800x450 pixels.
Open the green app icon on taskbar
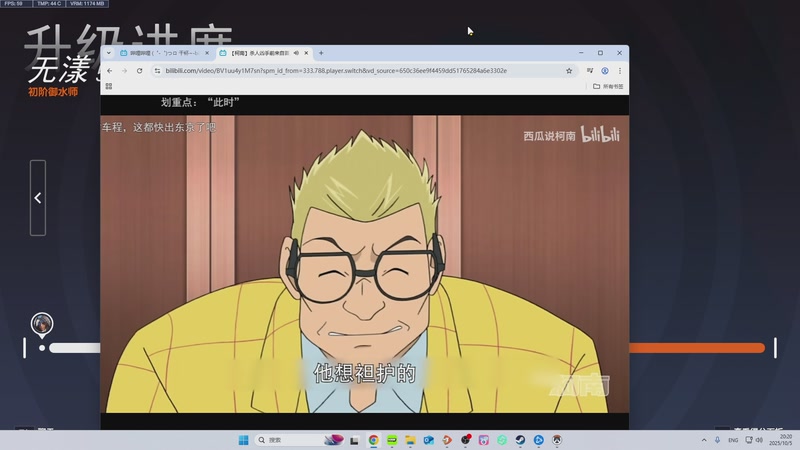point(392,440)
